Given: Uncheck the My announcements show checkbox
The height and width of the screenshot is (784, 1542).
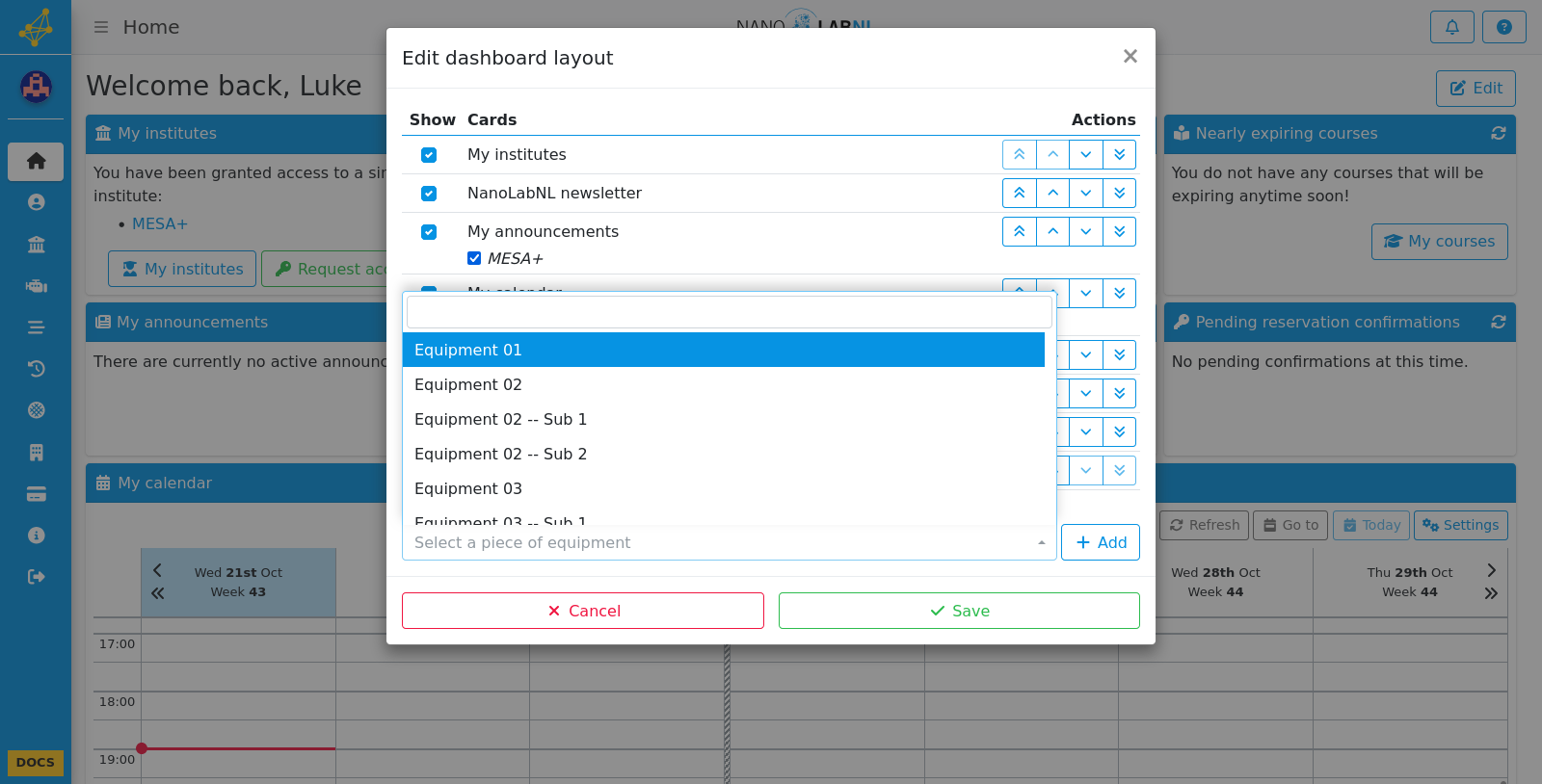Looking at the screenshot, I should (429, 232).
